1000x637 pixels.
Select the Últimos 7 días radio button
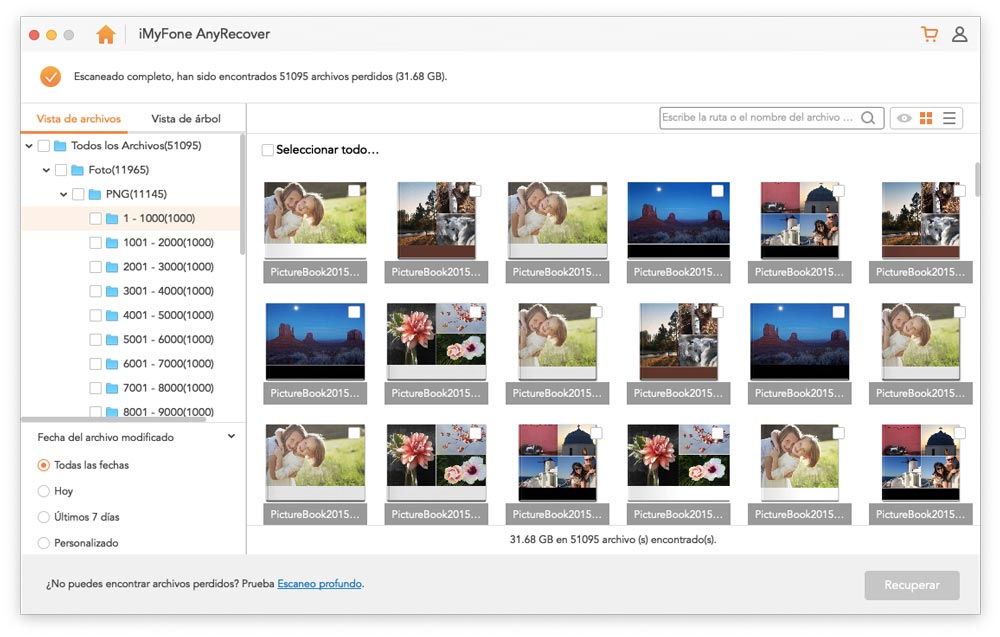coord(43,517)
